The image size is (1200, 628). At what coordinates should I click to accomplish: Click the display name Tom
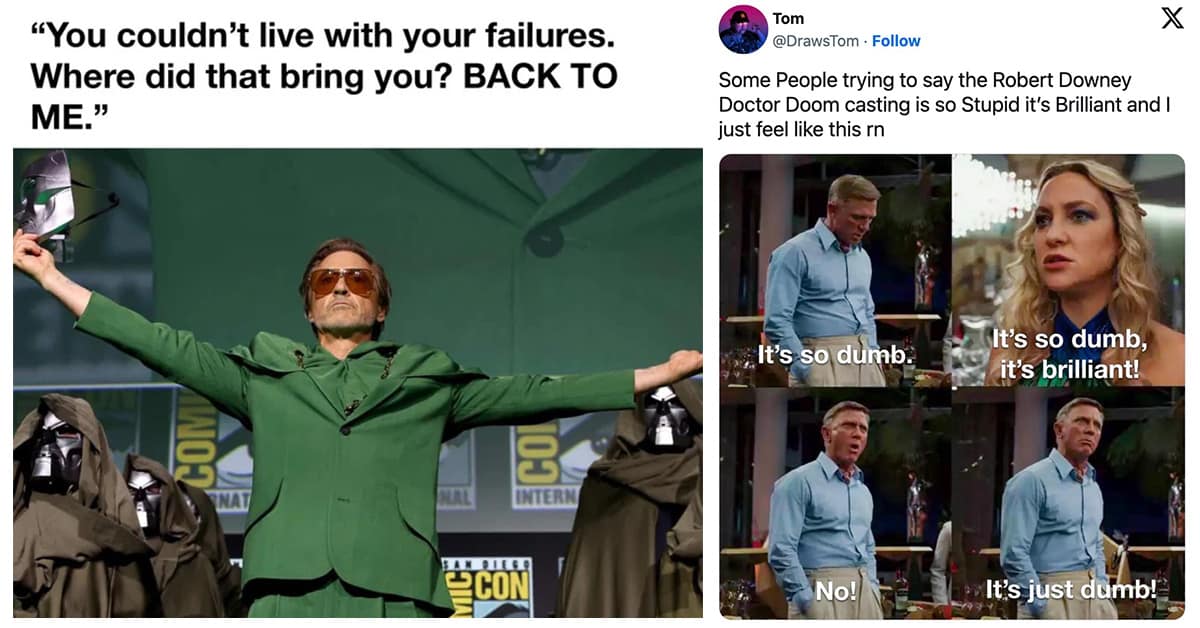[788, 19]
